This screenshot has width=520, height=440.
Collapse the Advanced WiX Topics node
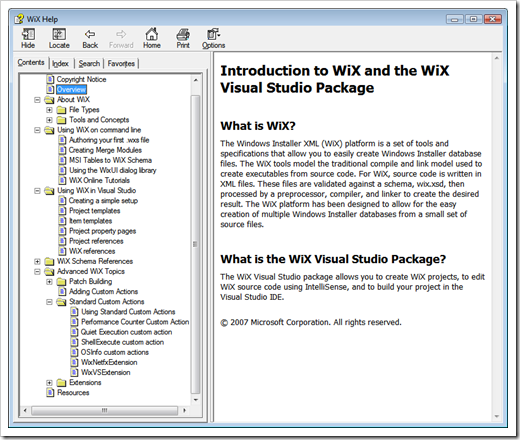(37, 271)
